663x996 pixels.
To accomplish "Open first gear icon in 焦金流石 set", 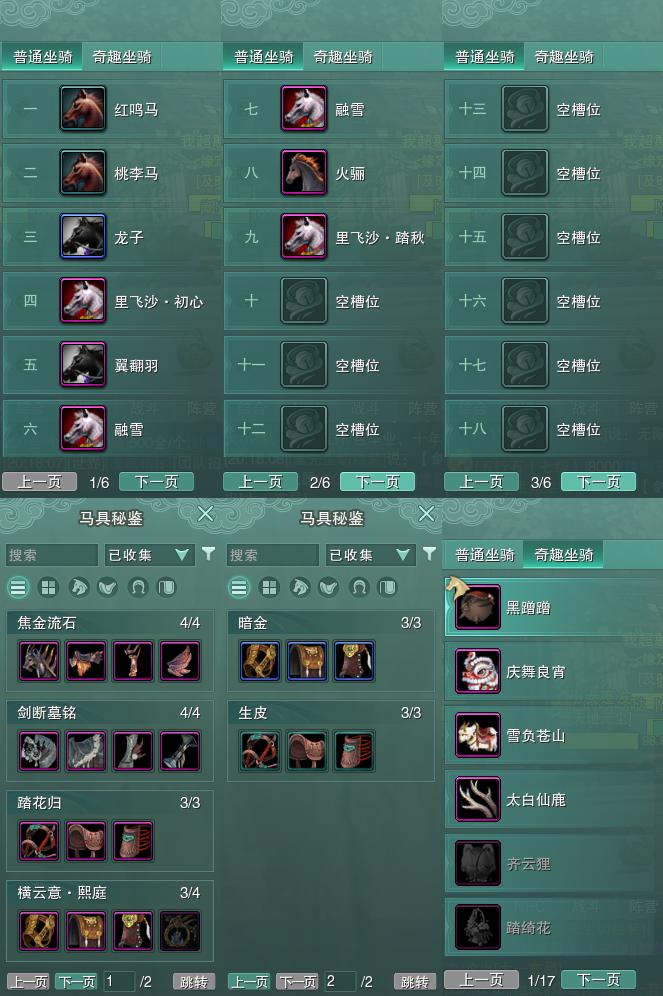I will 39,661.
